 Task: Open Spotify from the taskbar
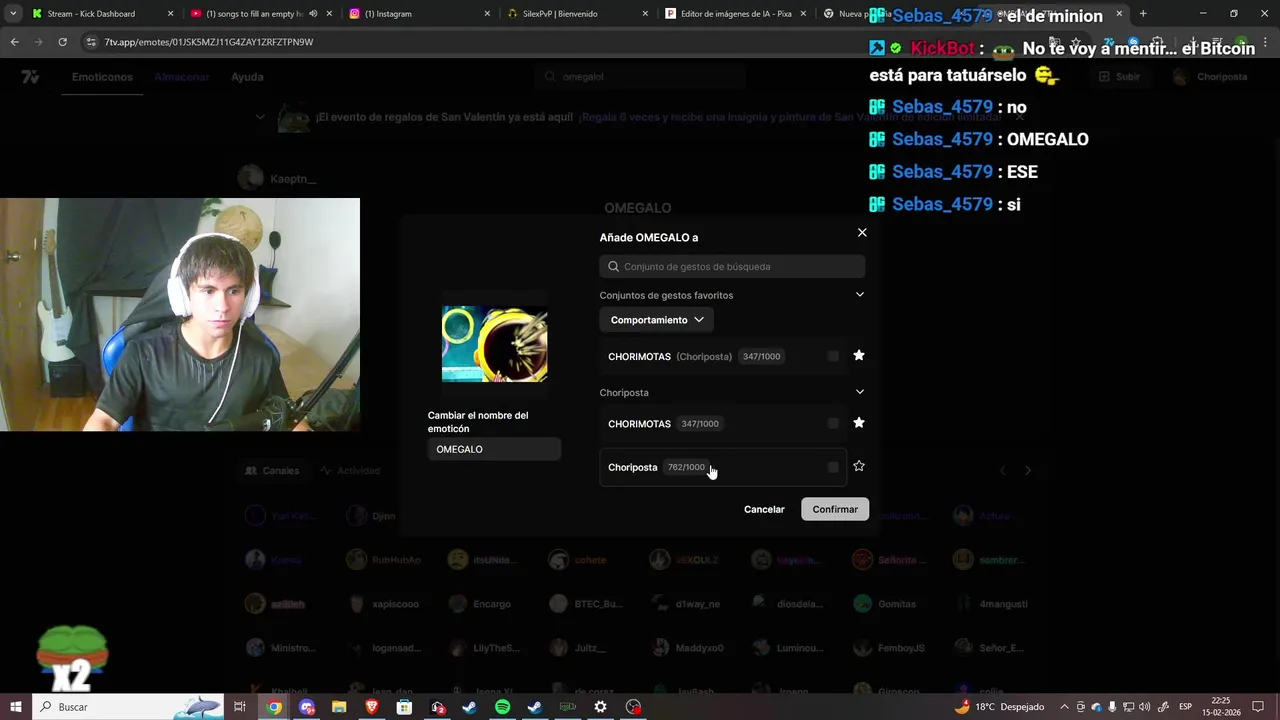coord(502,707)
